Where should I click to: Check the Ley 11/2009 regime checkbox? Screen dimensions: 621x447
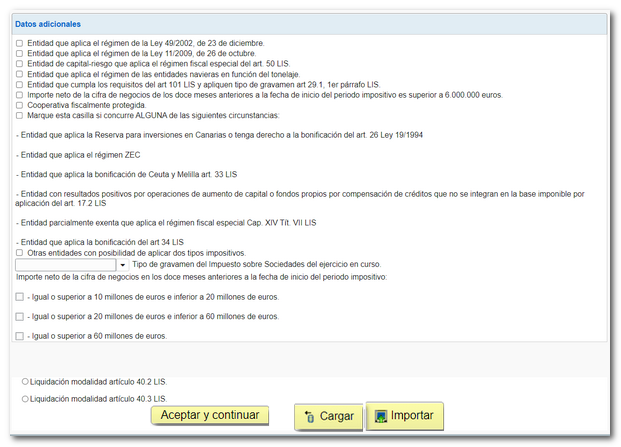[20, 54]
